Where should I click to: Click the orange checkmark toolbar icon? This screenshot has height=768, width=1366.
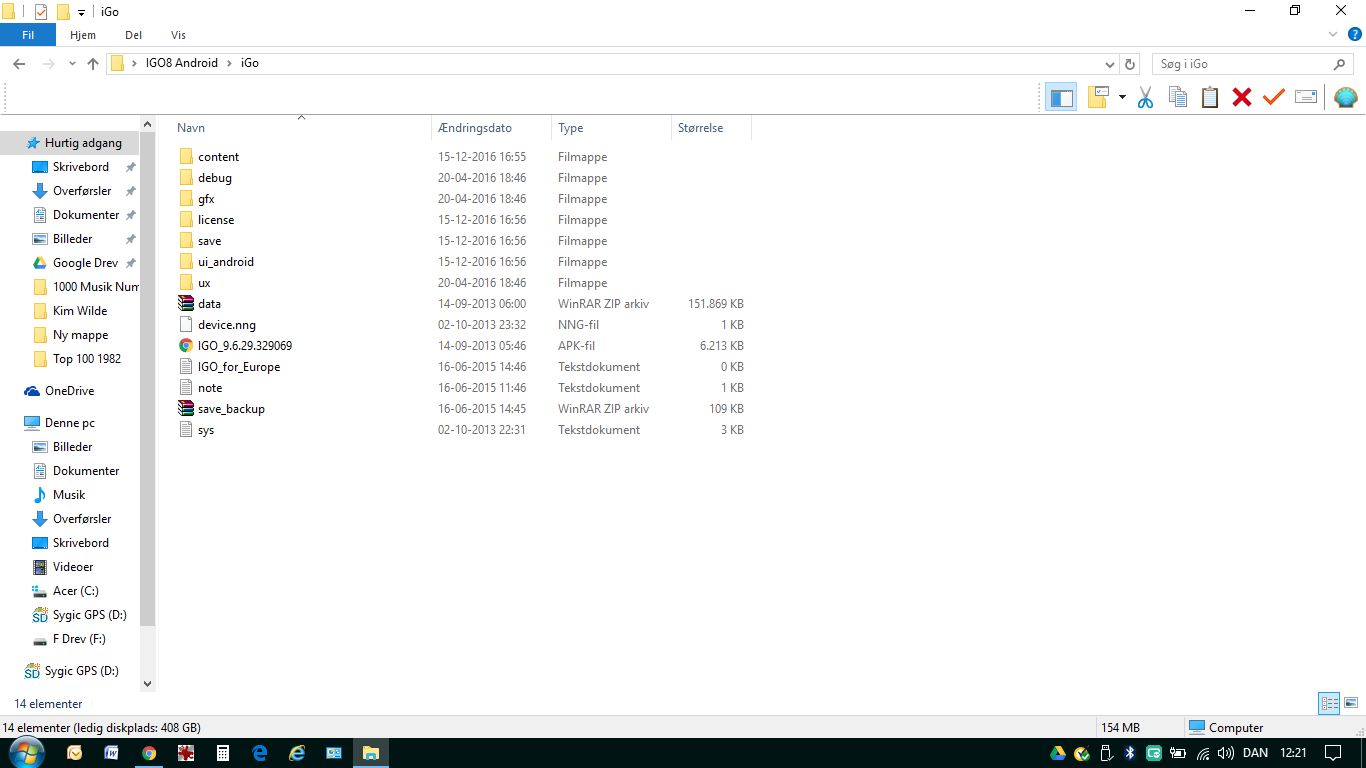(1274, 97)
